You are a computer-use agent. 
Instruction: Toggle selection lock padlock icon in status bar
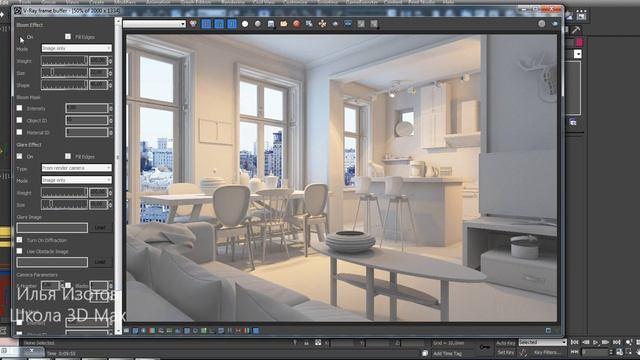pyautogui.click(x=306, y=343)
